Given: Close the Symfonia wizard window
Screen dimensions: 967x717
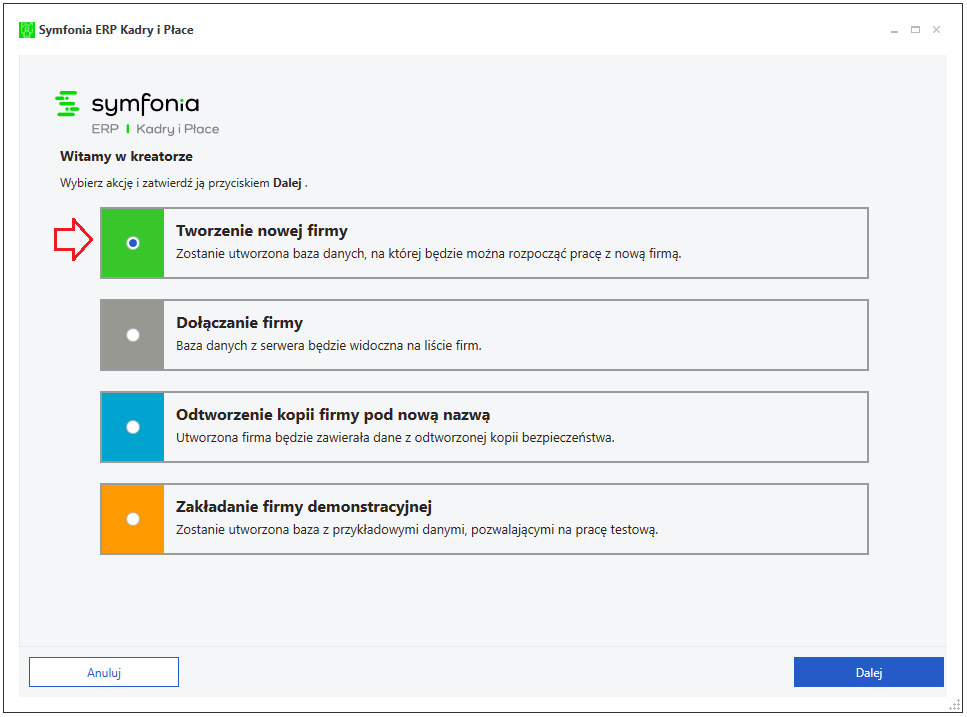Looking at the screenshot, I should (936, 30).
